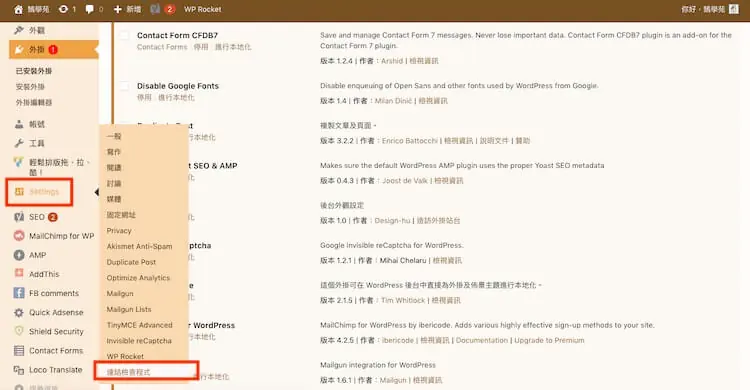Open TinyMCE Advanced in the Settings flyout
750x390 pixels.
coord(139,325)
